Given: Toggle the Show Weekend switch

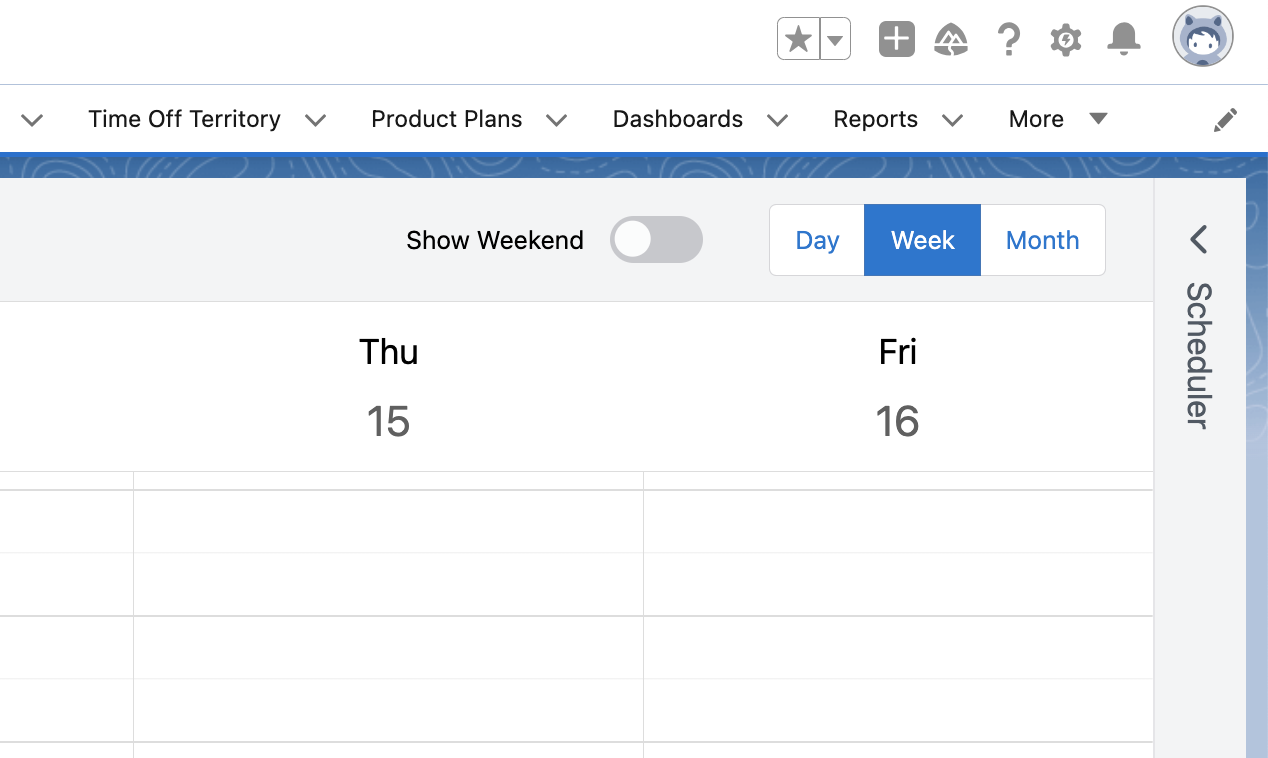Looking at the screenshot, I should tap(656, 240).
